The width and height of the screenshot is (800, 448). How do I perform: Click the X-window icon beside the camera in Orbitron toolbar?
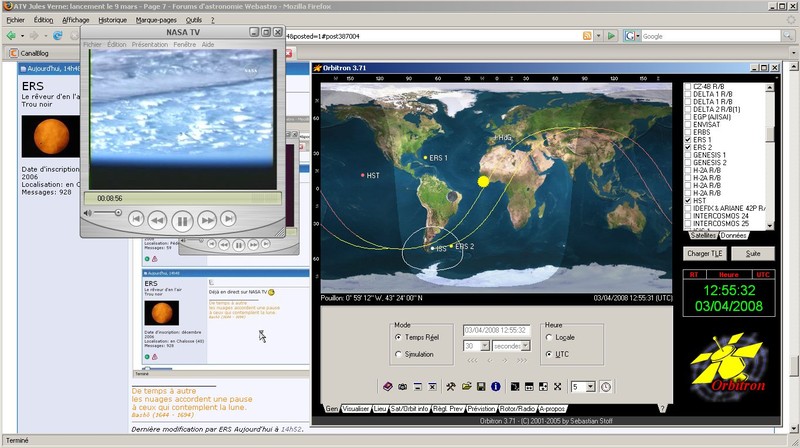(x=432, y=387)
